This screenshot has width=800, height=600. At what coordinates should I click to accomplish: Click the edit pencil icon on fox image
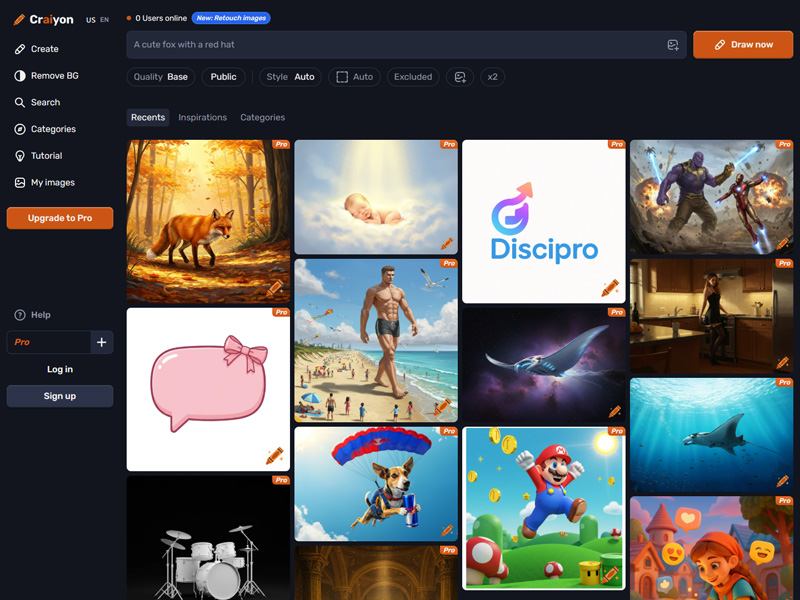click(275, 288)
